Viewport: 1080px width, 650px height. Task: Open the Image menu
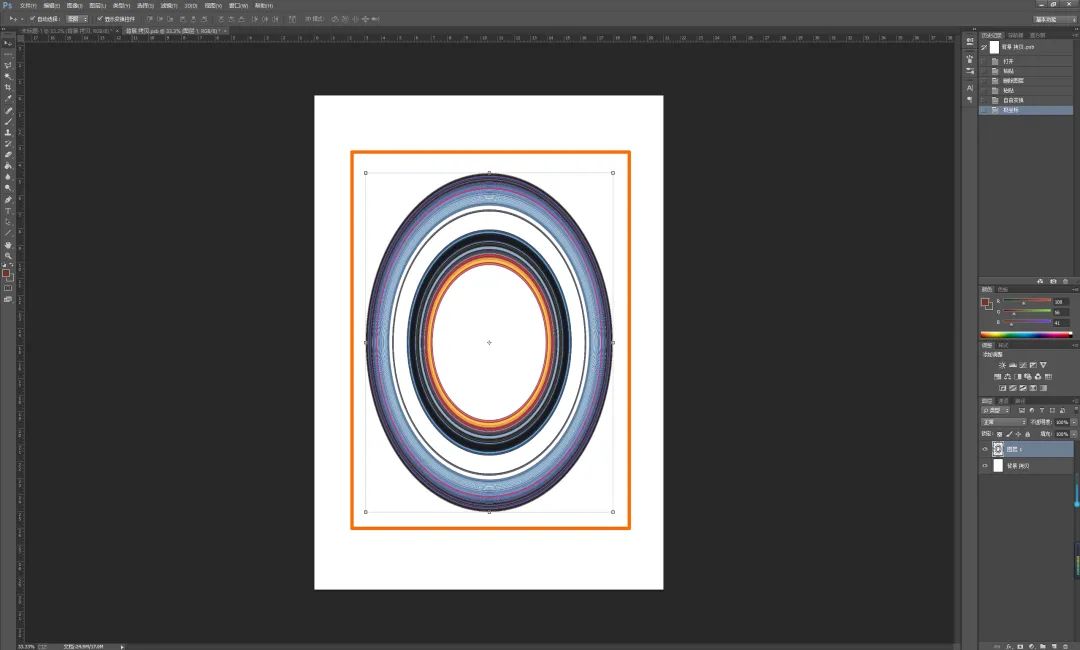coord(74,6)
